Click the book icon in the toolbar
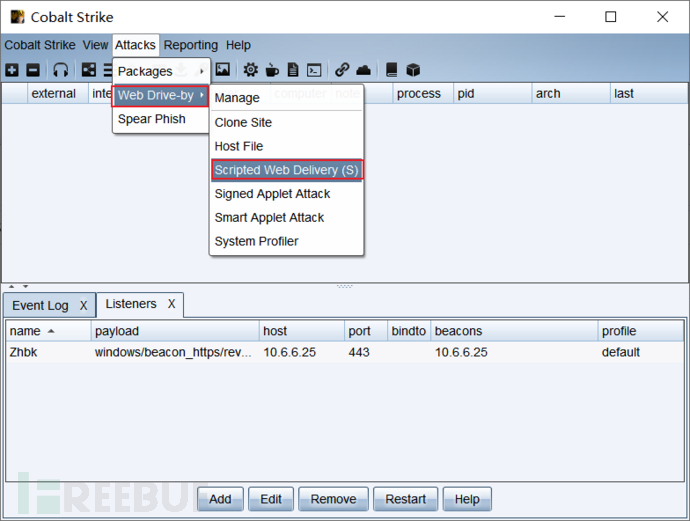This screenshot has height=521, width=690. pos(392,70)
